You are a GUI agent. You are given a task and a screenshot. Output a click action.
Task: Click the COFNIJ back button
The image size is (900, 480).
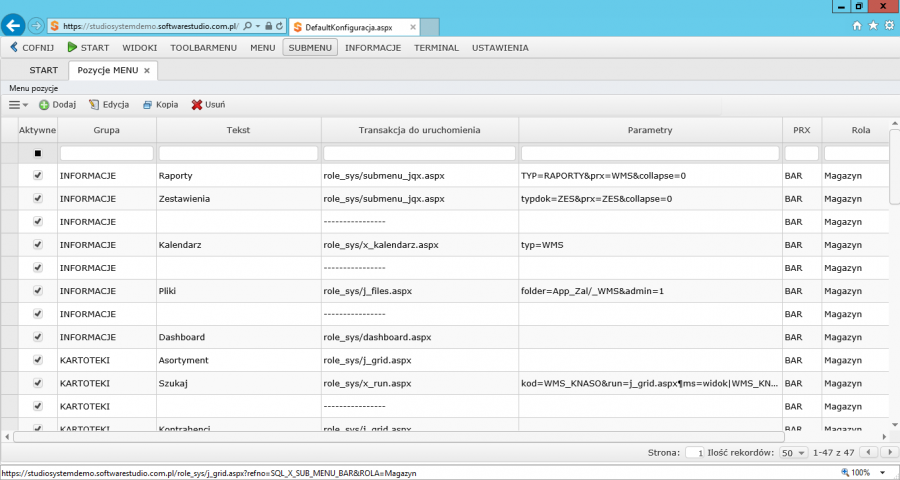tap(32, 48)
